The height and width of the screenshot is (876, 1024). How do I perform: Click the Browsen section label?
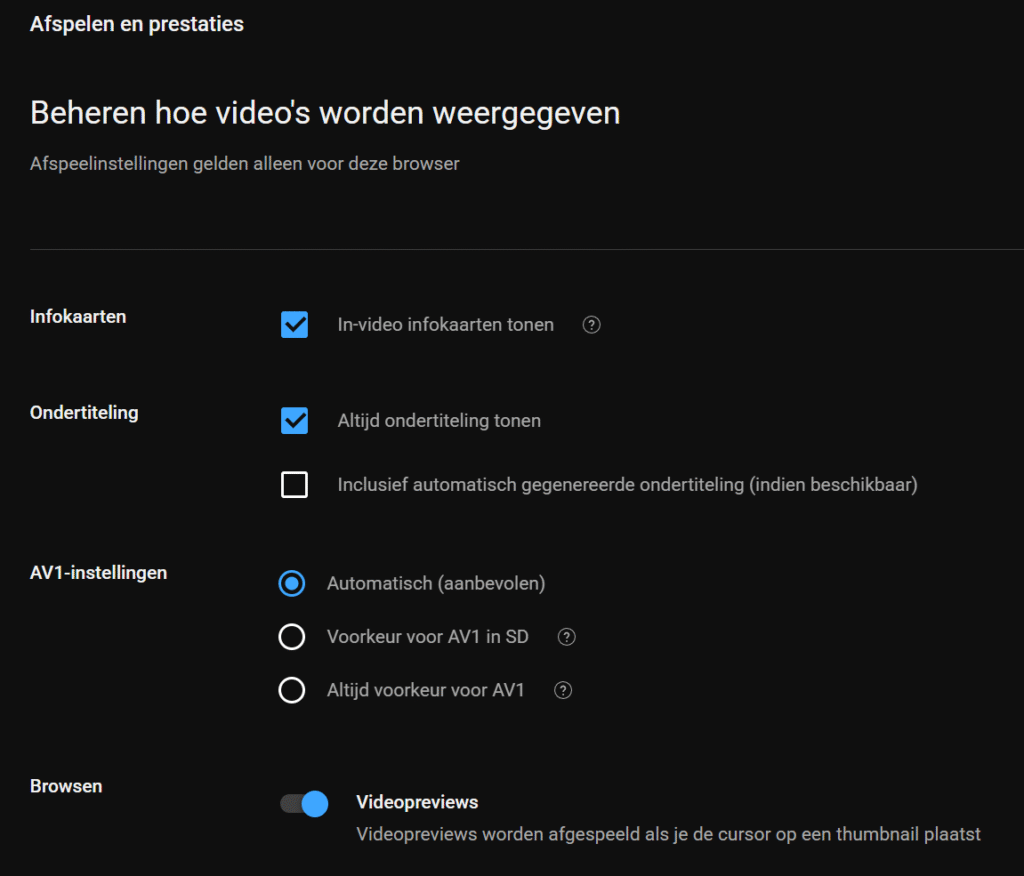[x=66, y=786]
